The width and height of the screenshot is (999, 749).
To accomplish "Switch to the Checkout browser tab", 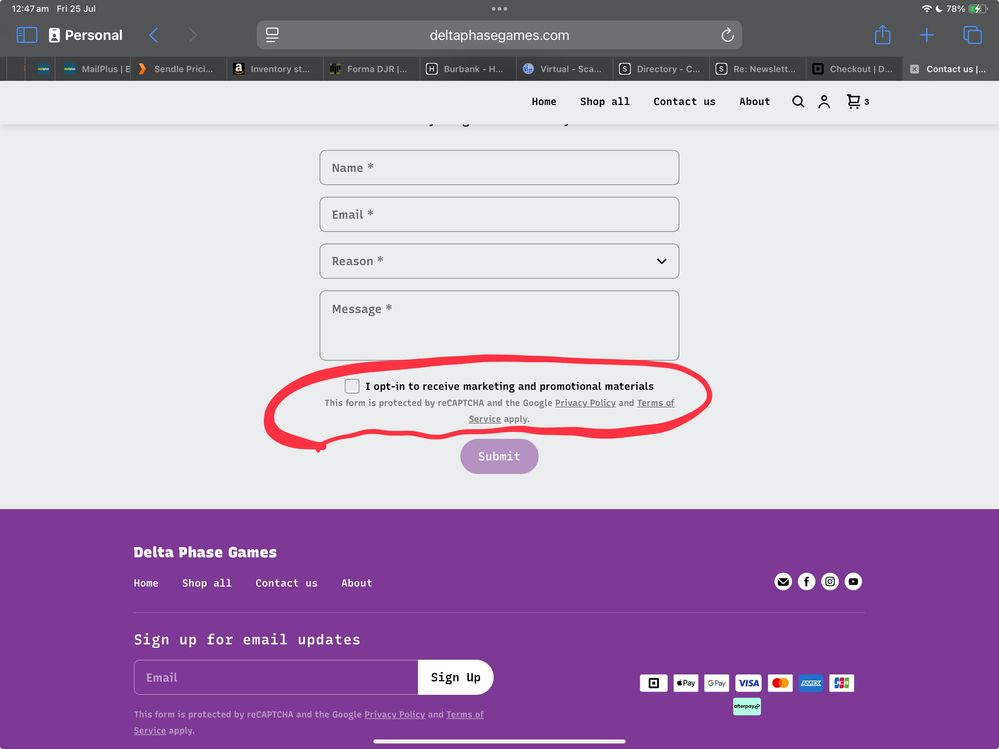I will pyautogui.click(x=853, y=69).
